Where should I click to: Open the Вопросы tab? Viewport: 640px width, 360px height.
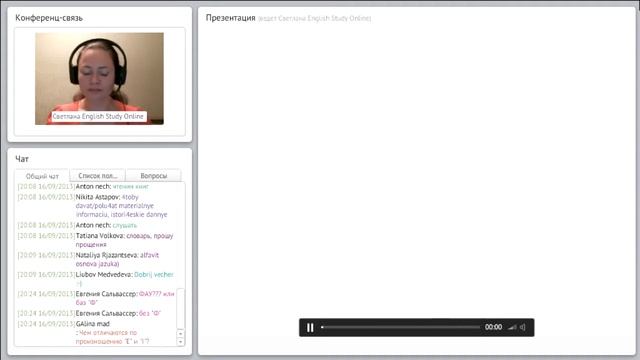pyautogui.click(x=153, y=176)
